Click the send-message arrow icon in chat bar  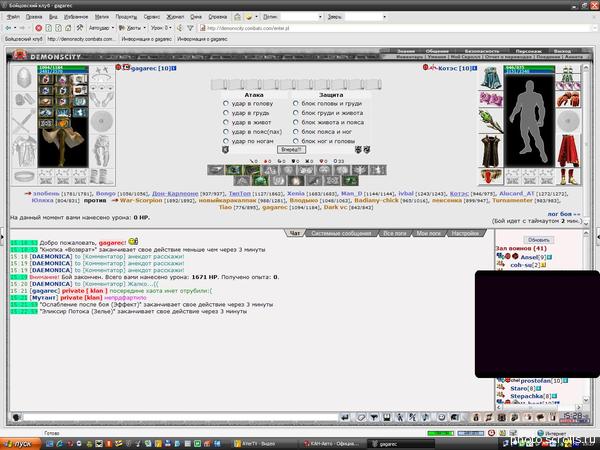tap(345, 417)
